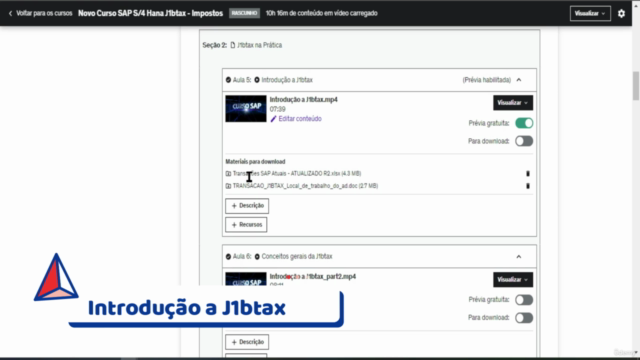Add Descrição to Aula 5
The height and width of the screenshot is (360, 640).
pyautogui.click(x=247, y=206)
